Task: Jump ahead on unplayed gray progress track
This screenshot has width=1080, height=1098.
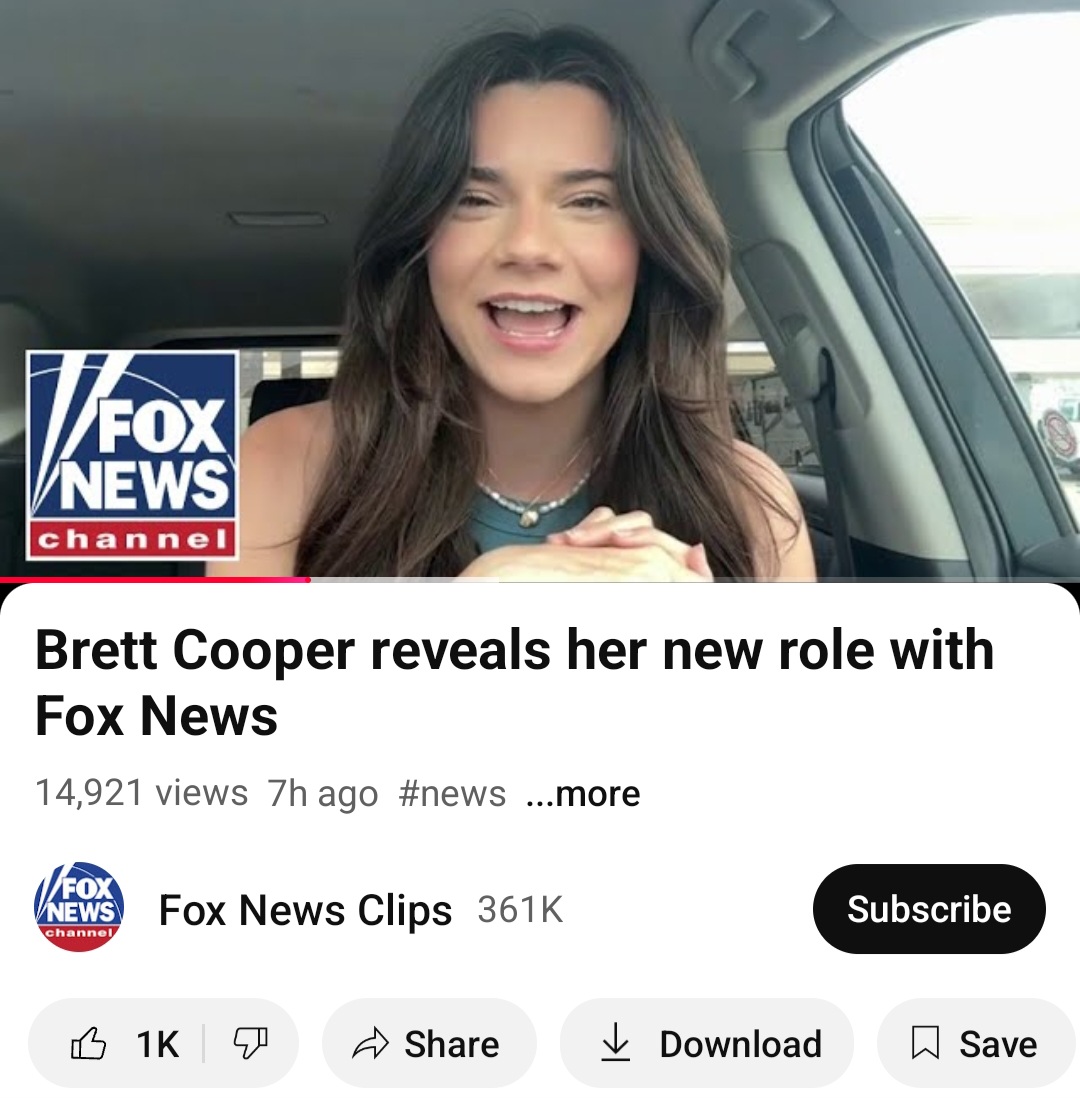Action: click(695, 580)
